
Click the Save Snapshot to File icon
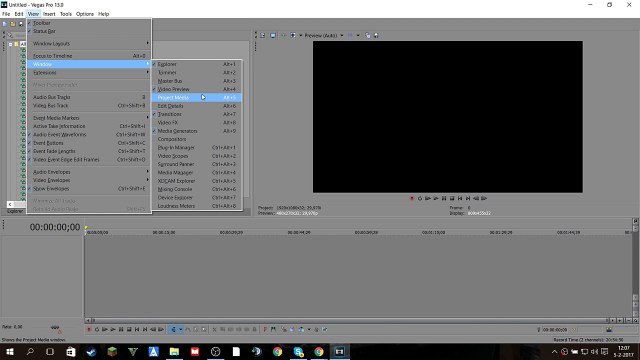376,36
